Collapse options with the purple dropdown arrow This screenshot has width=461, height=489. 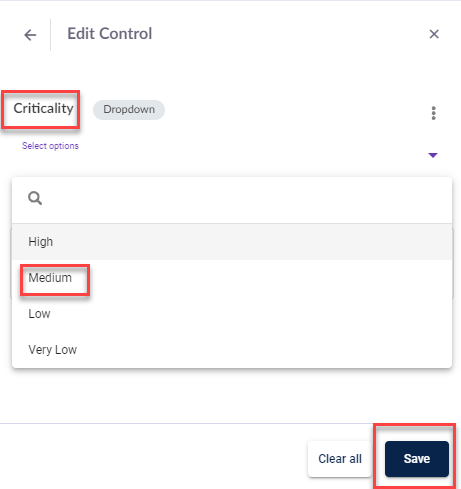pos(433,155)
